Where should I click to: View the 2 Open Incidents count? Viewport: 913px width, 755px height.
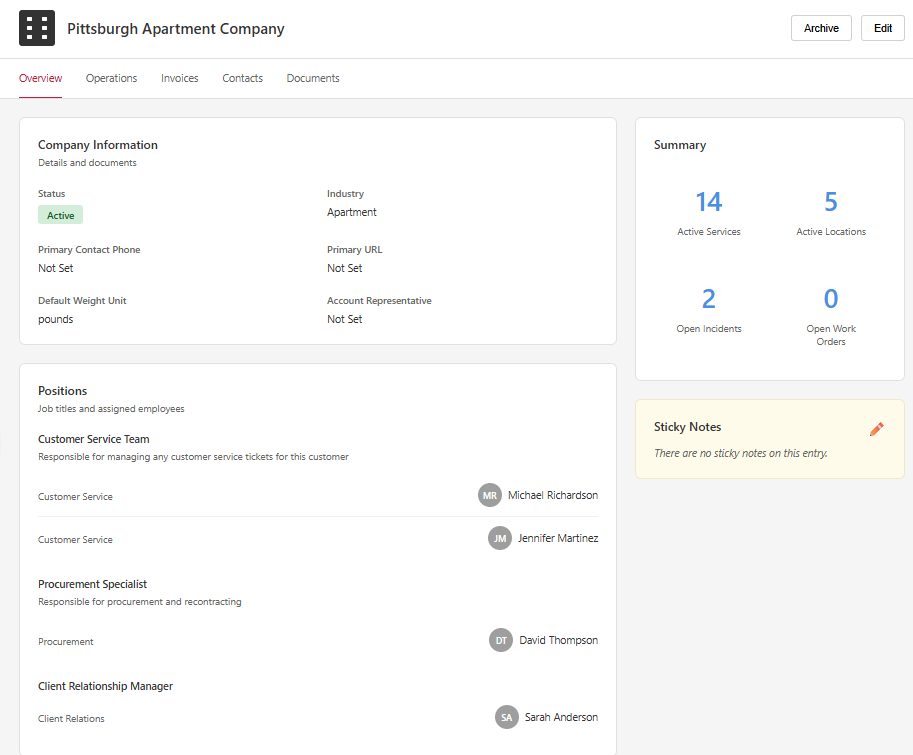tap(709, 299)
